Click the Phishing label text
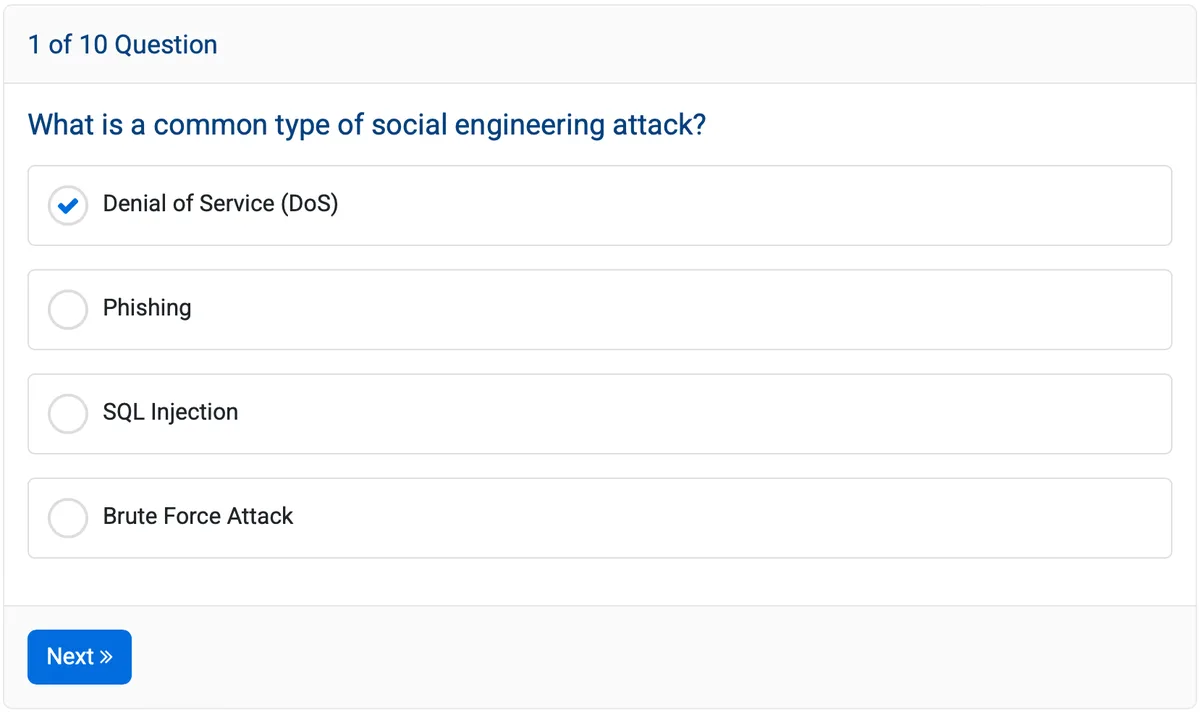 pos(146,308)
